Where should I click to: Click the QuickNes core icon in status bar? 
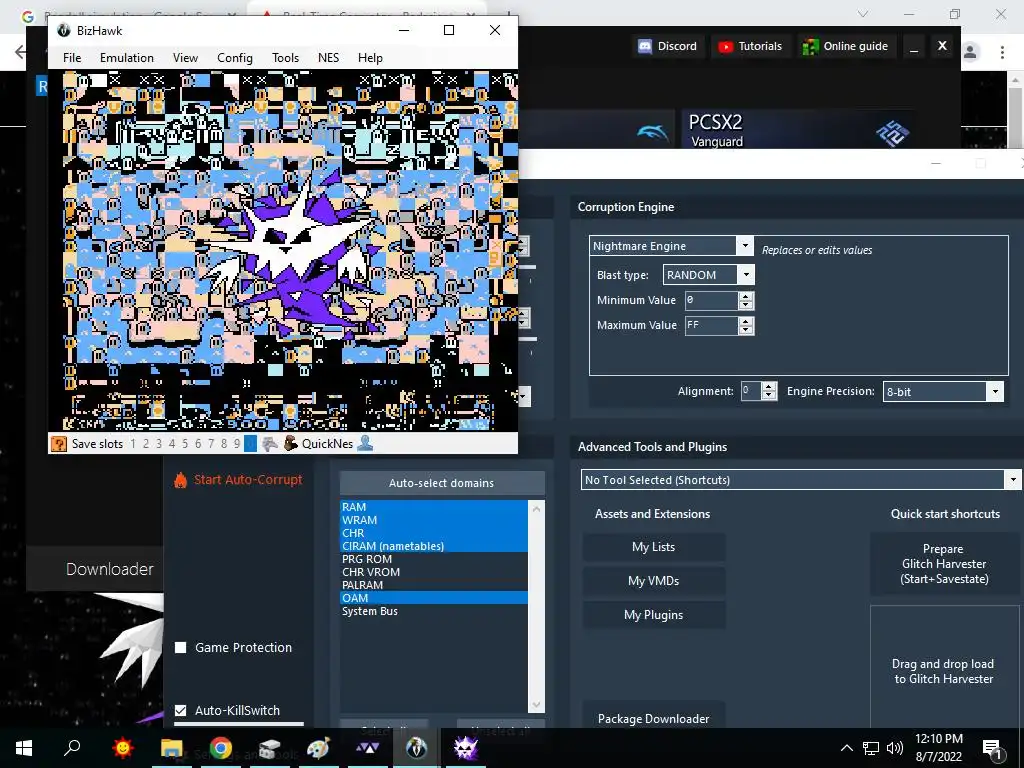291,443
